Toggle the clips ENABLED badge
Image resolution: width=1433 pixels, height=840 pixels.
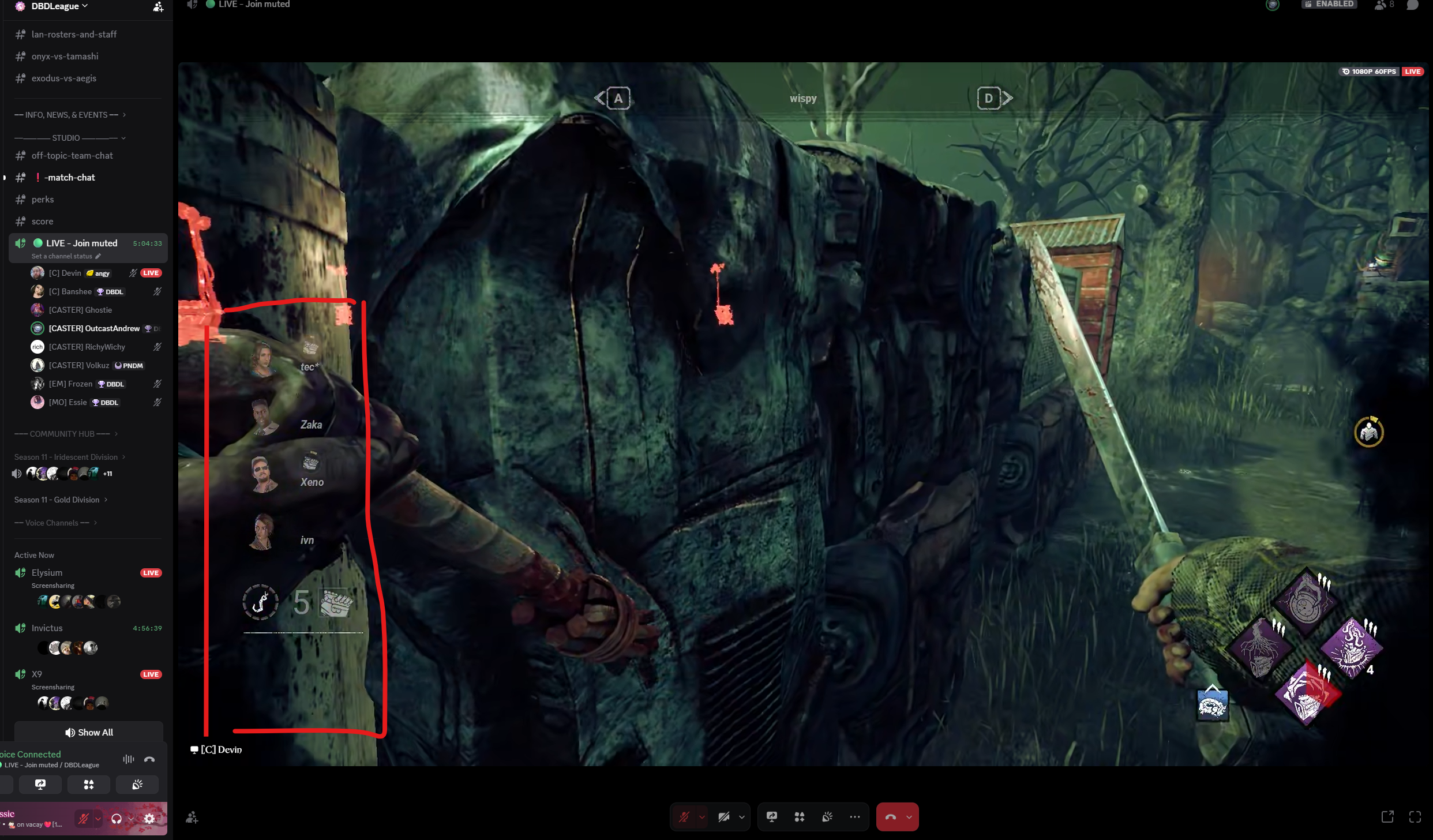(x=1329, y=4)
